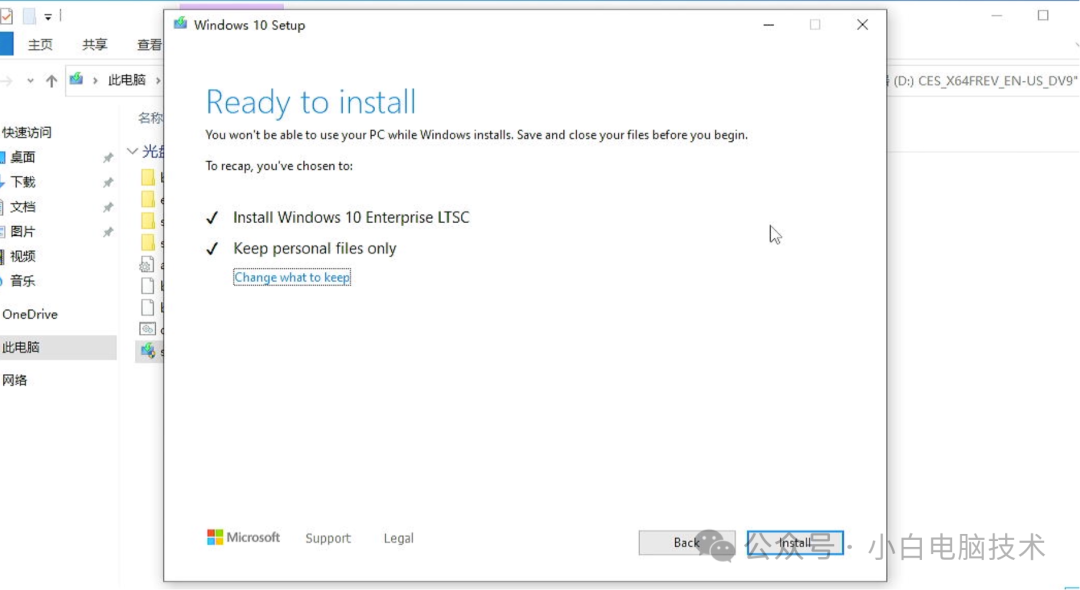The height and width of the screenshot is (590, 1080).
Task: Select OneDrive in the navigation pane
Action: (x=30, y=314)
